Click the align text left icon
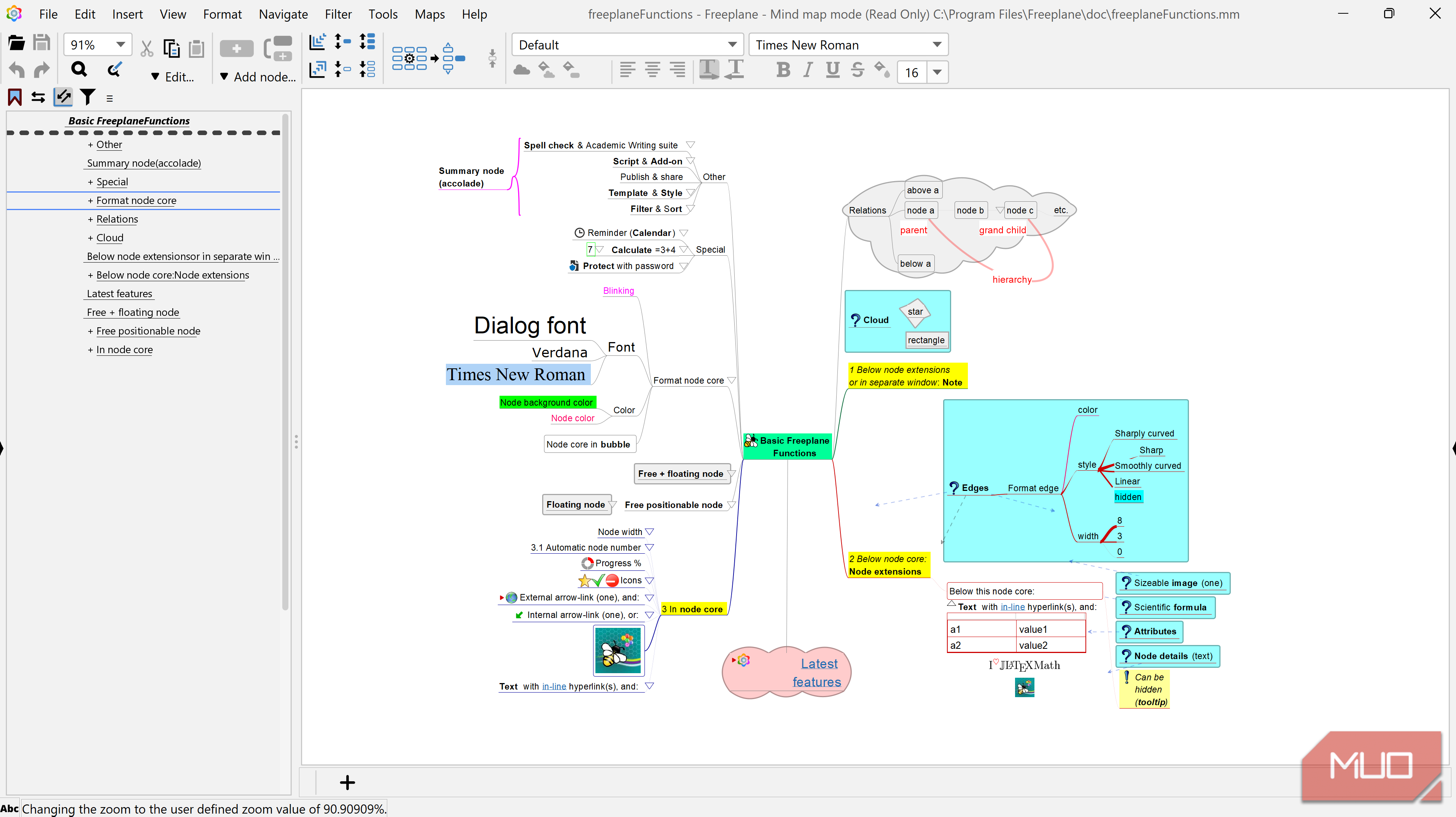Screen dimensions: 1456x817 [627, 70]
